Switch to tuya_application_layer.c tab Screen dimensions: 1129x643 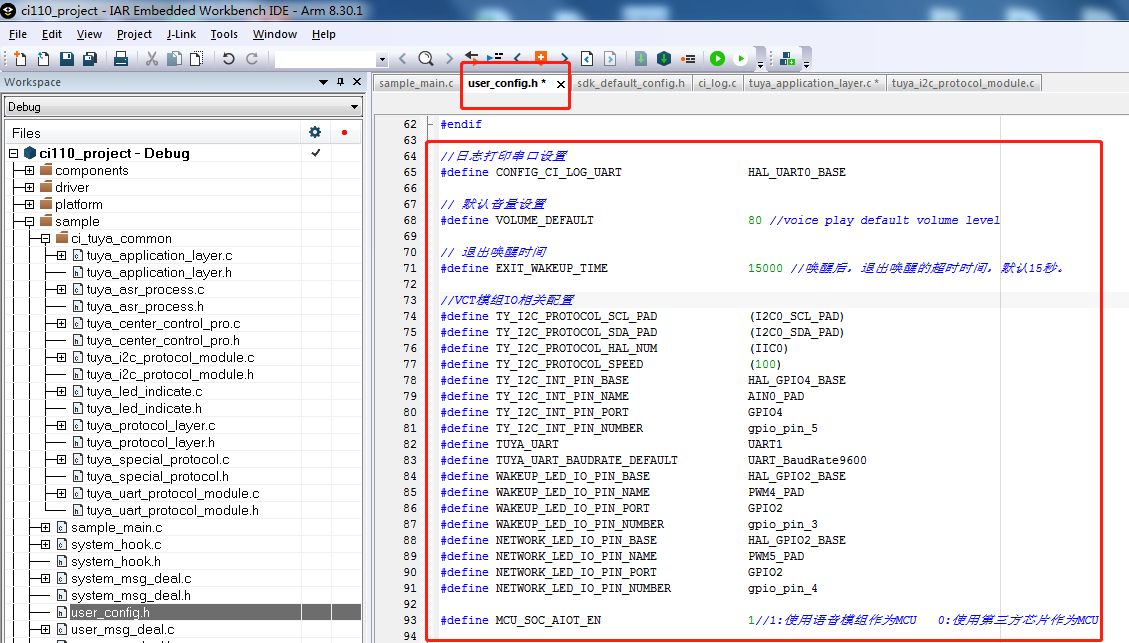click(814, 84)
